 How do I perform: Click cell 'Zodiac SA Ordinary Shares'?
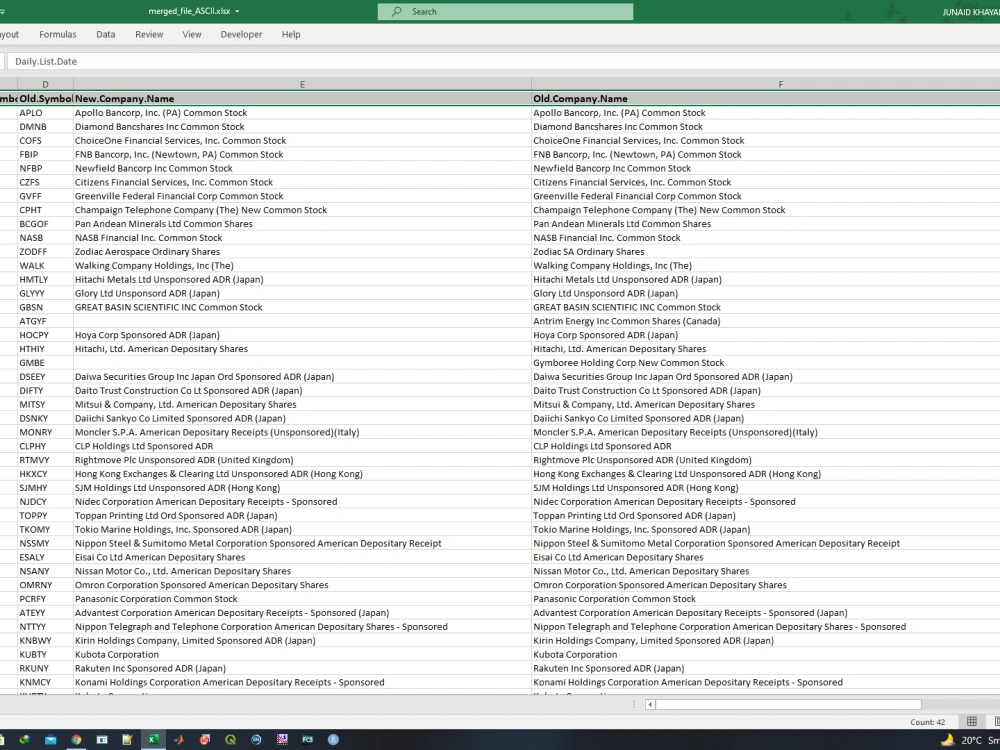click(x=766, y=252)
